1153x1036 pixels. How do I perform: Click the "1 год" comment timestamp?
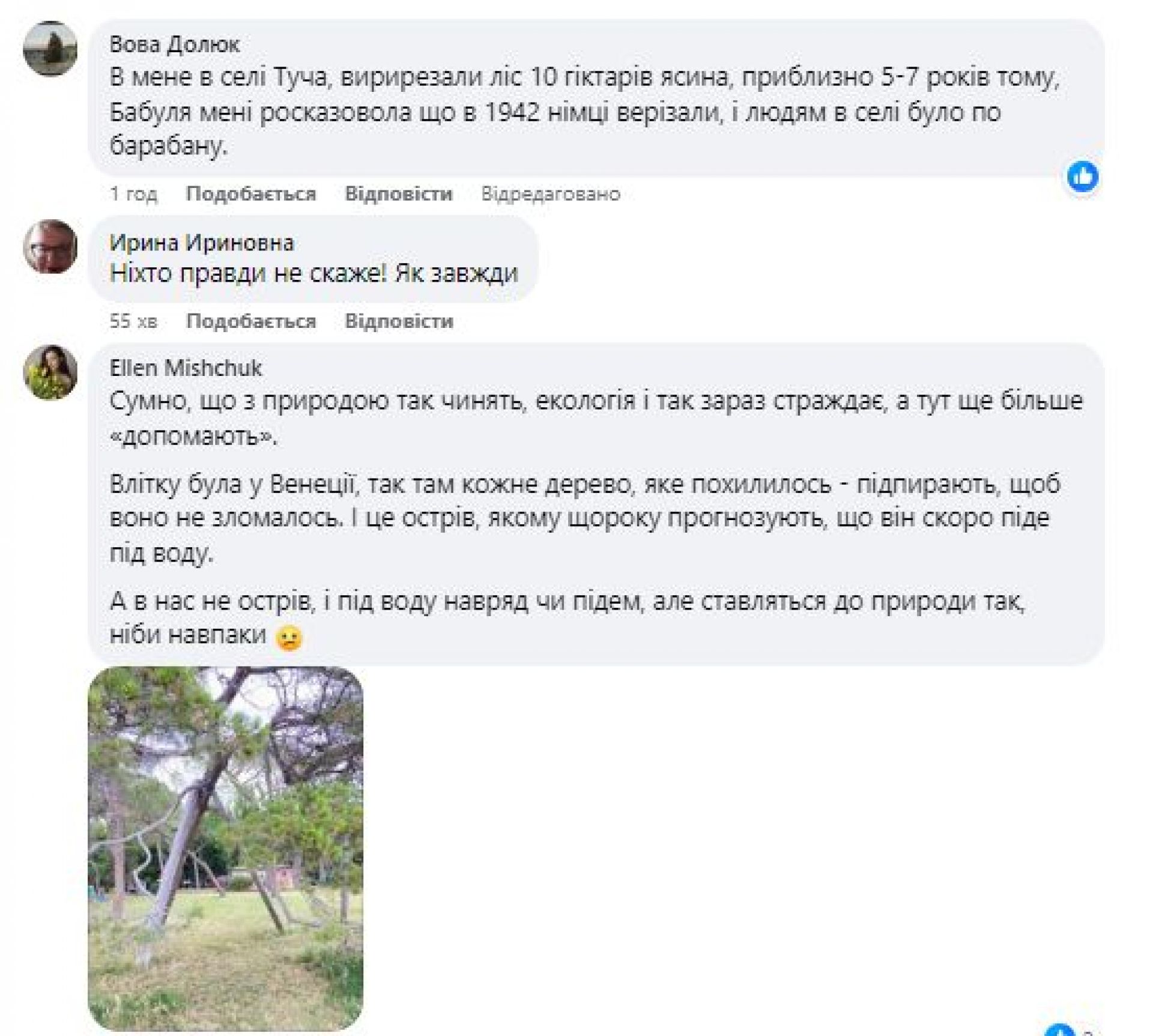[x=133, y=194]
